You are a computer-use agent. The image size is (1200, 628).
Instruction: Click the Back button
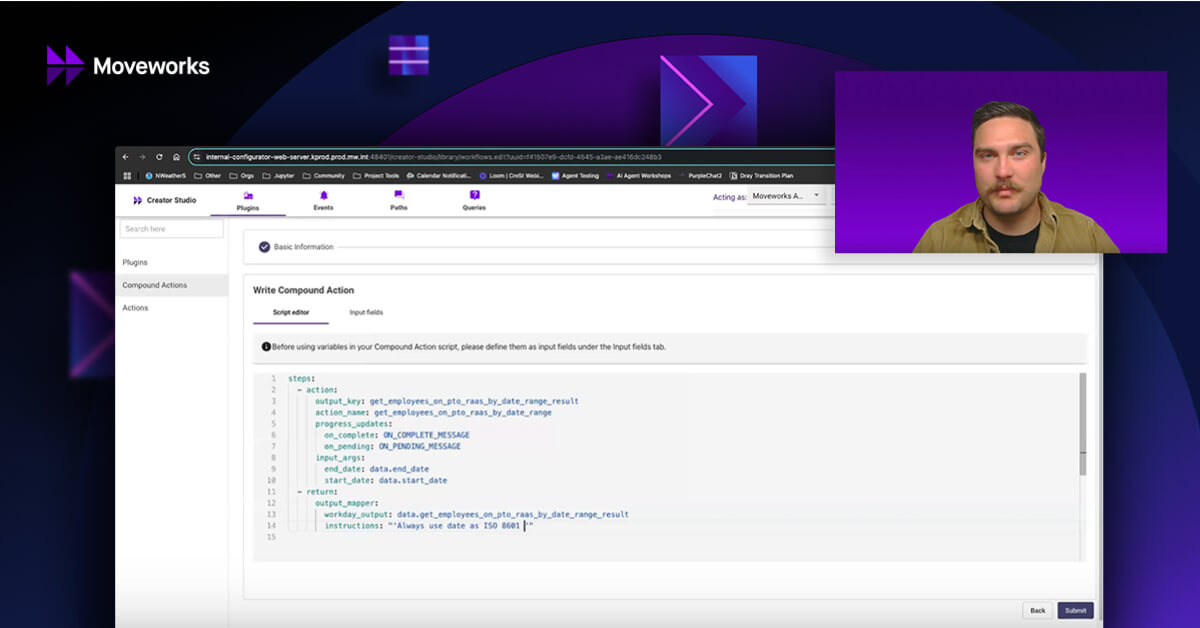pos(1037,610)
